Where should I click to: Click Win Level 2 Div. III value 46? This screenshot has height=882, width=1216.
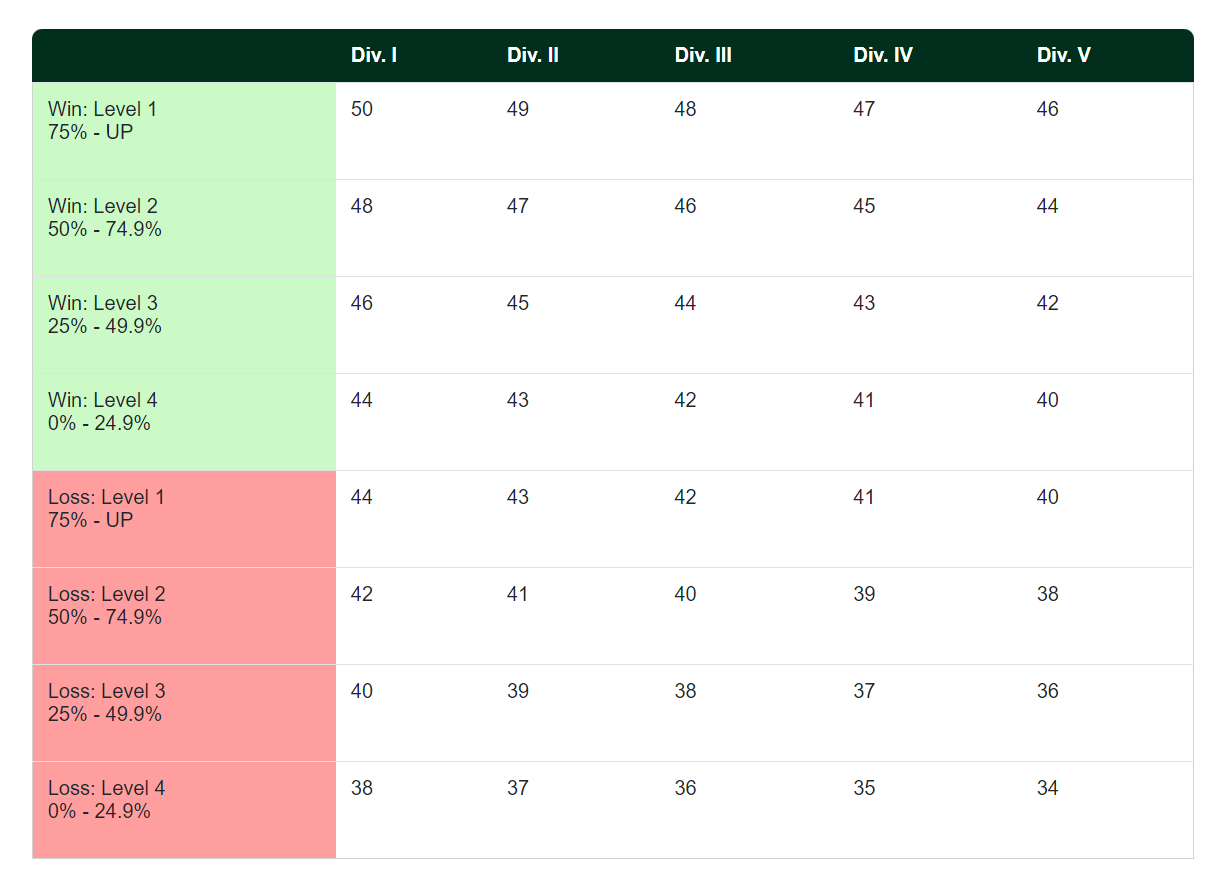point(685,206)
